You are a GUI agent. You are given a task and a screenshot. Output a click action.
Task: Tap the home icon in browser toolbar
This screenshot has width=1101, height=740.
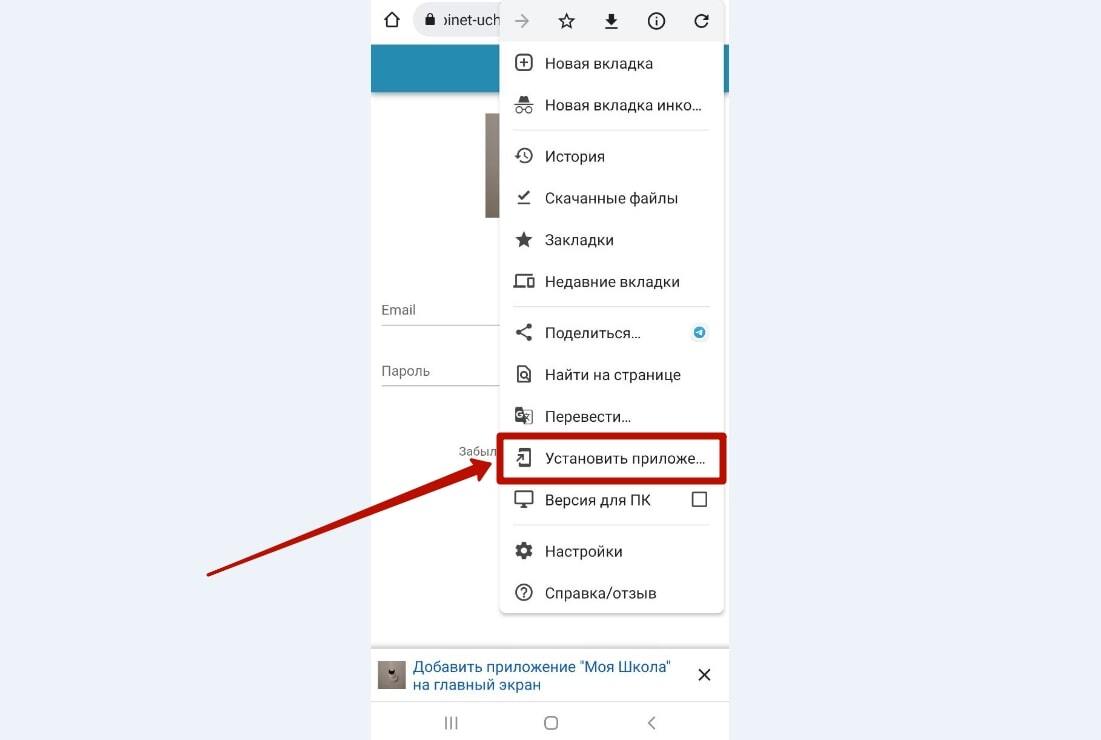click(x=392, y=20)
